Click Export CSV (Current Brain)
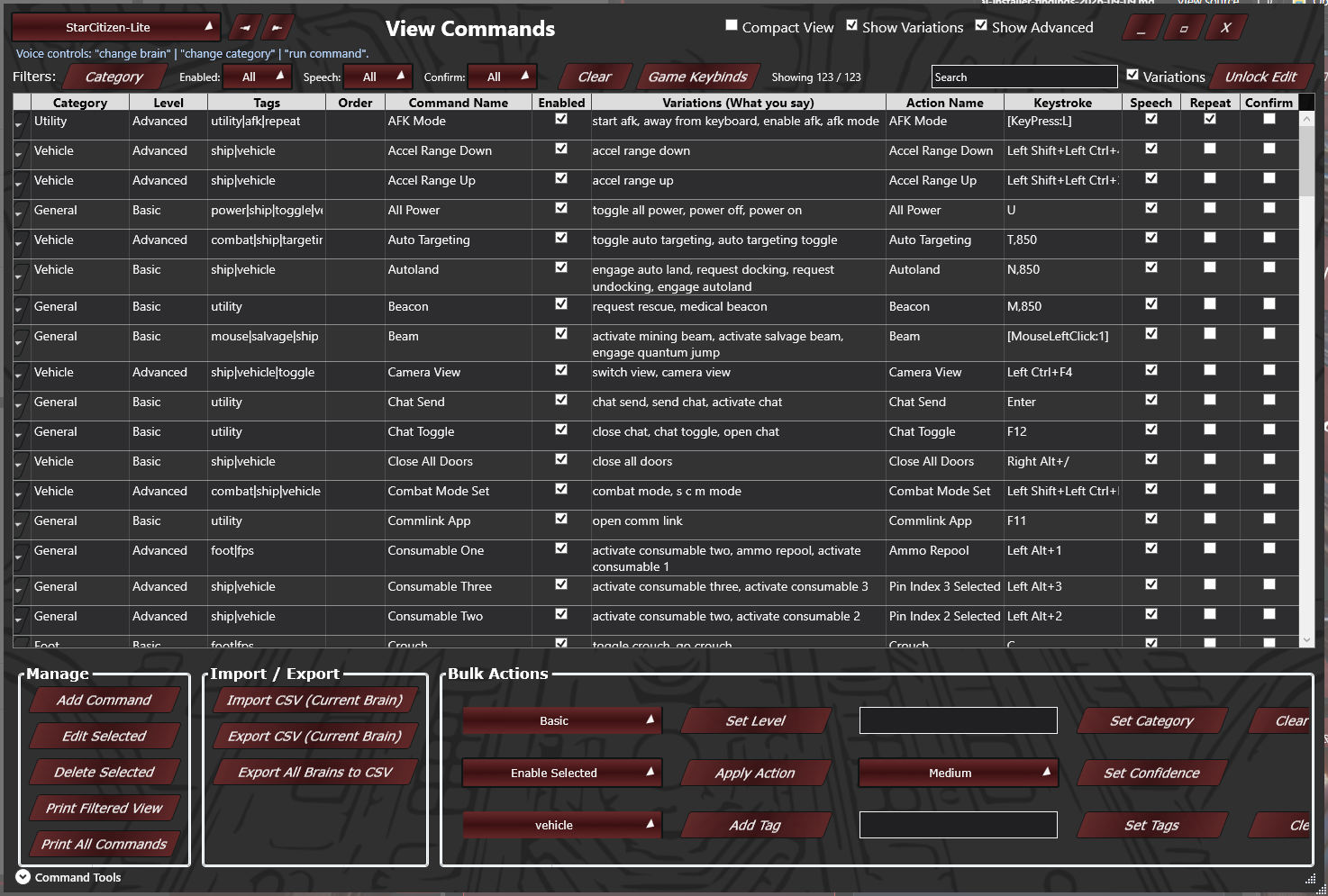Screen dimensions: 1328x896 pos(315,736)
